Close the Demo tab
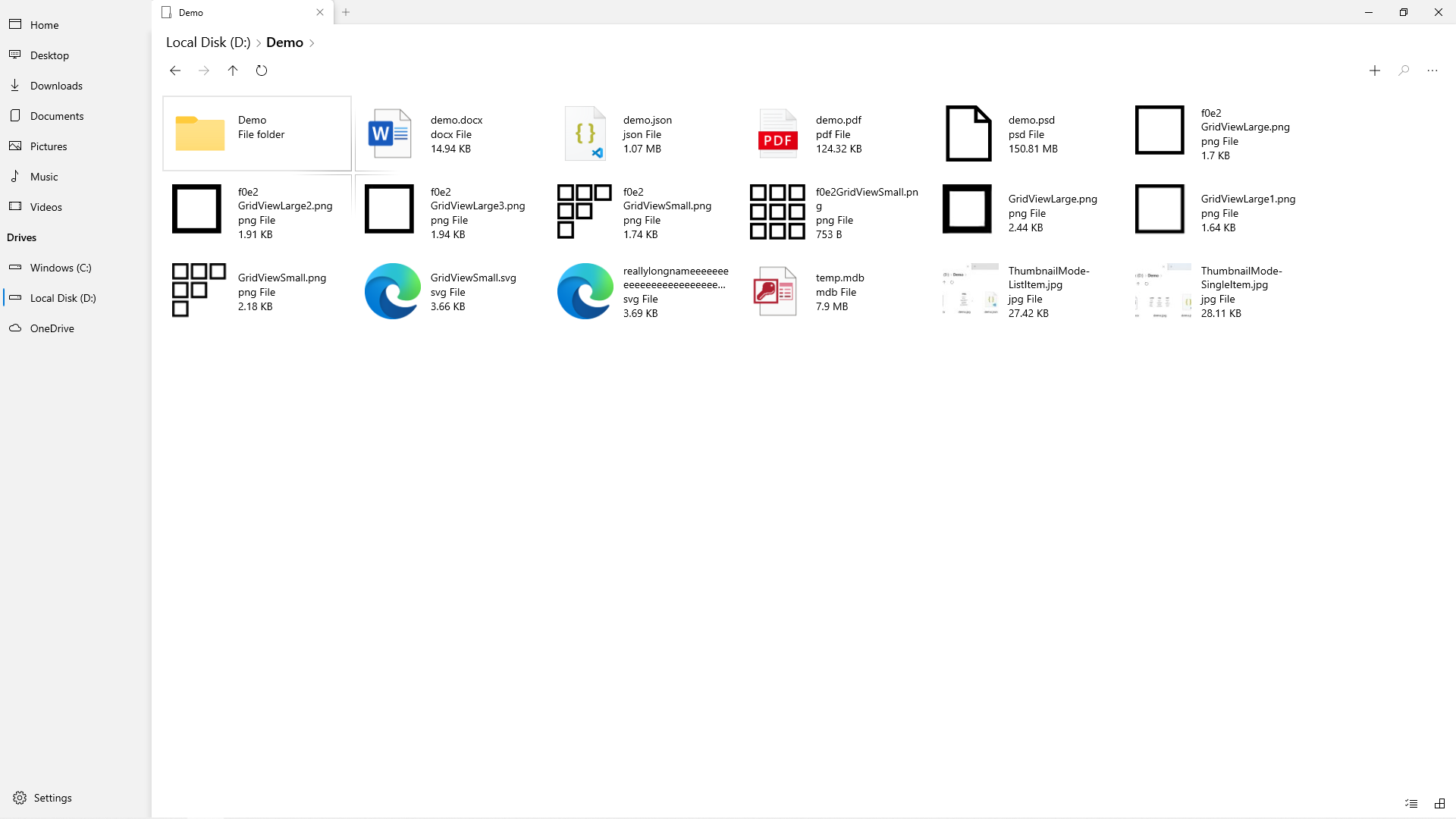 coord(320,12)
